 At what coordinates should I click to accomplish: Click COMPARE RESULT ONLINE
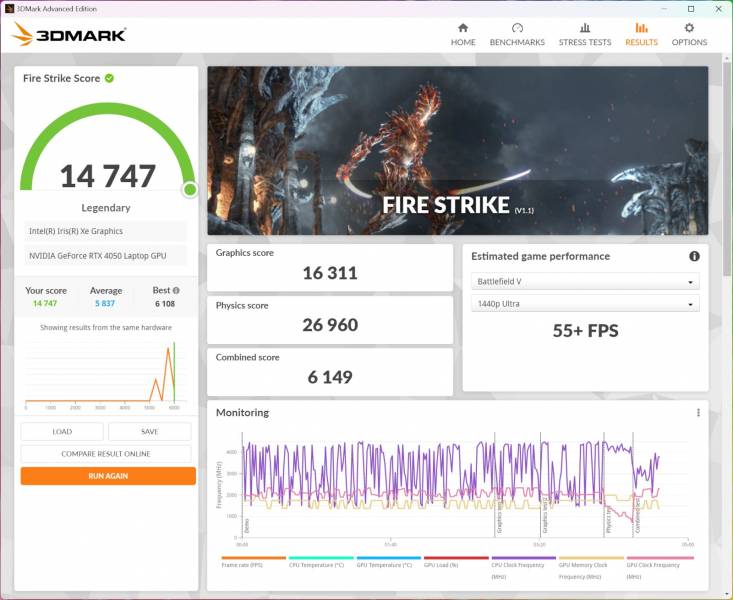tap(106, 454)
